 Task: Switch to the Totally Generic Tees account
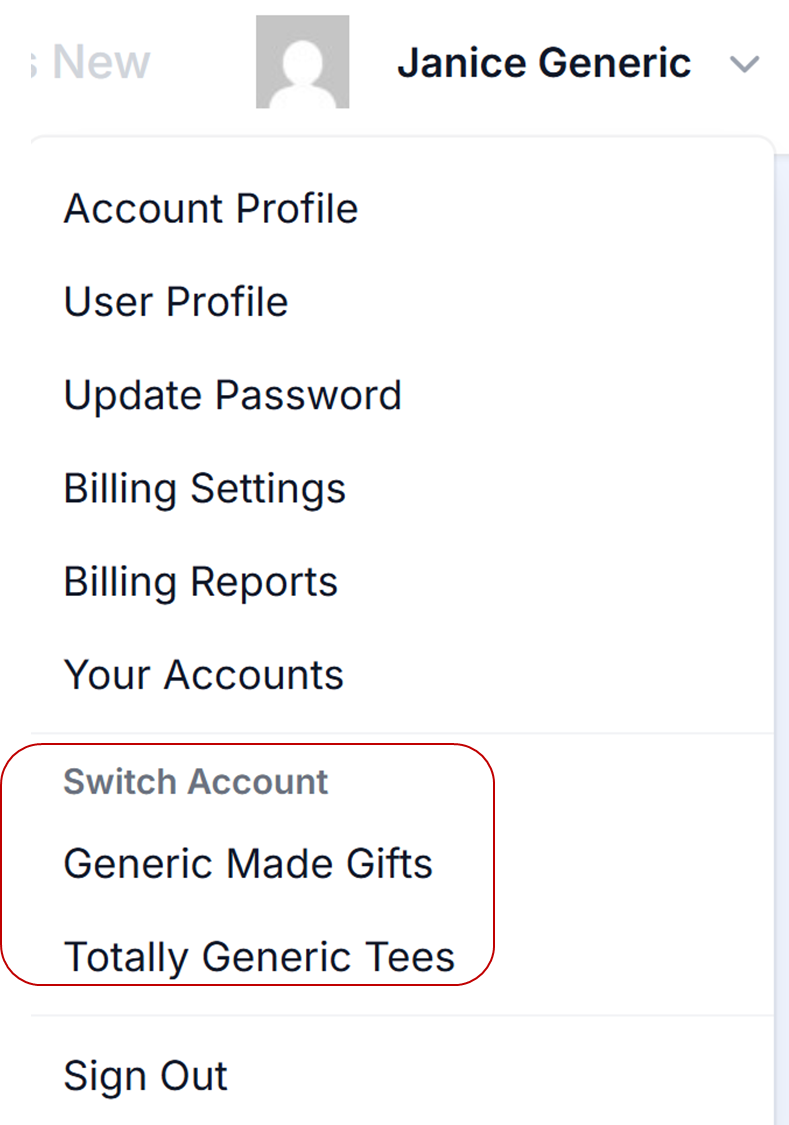259,957
